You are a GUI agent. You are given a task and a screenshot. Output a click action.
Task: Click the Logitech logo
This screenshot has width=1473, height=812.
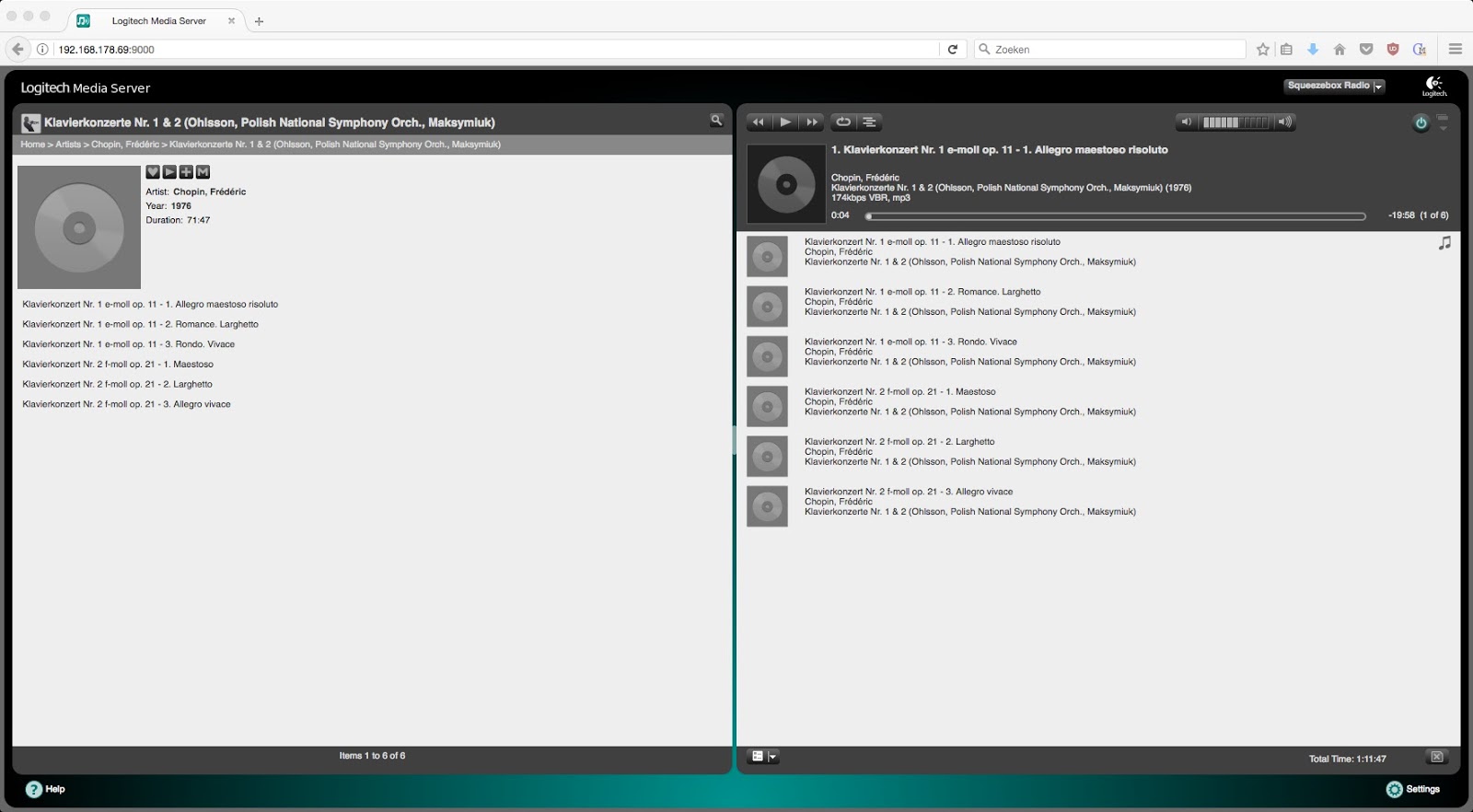tap(1434, 86)
